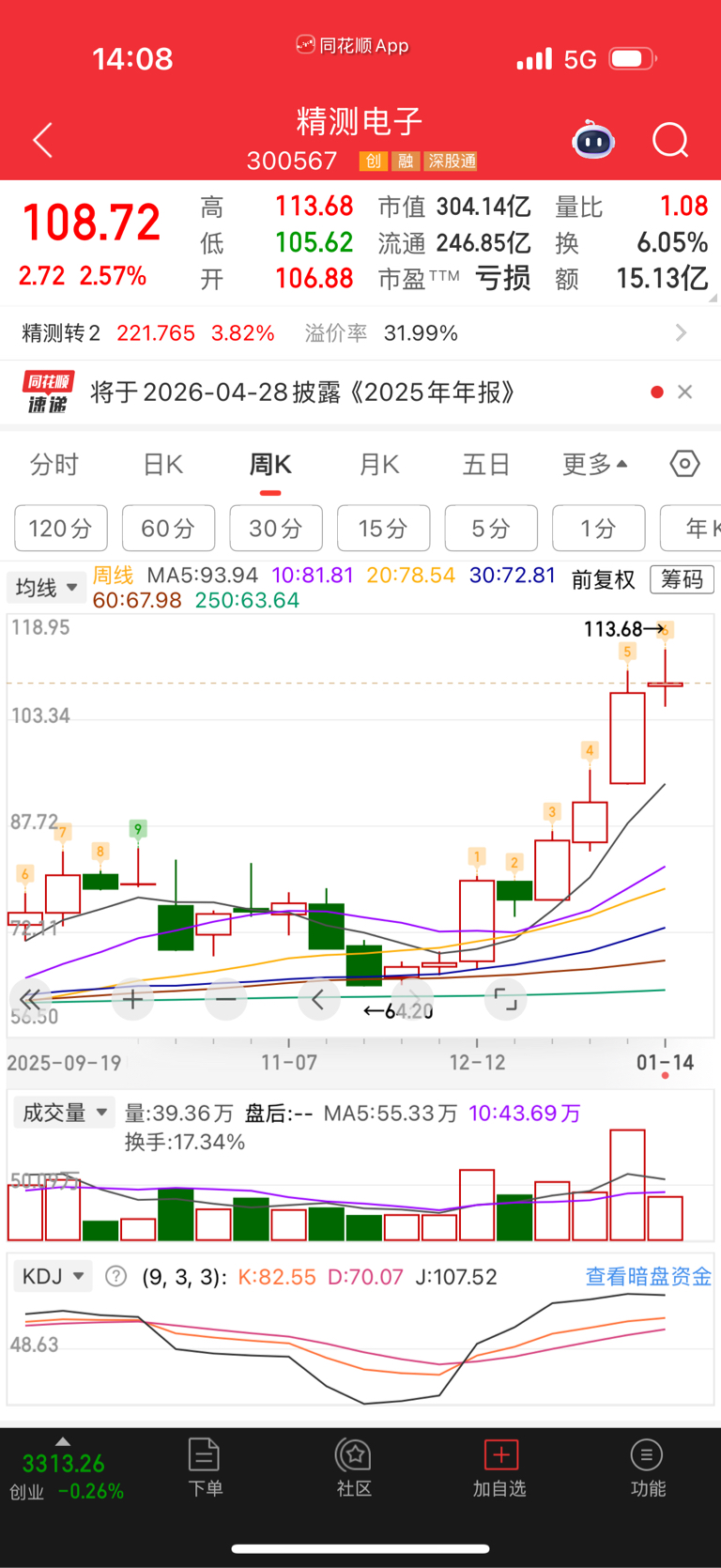This screenshot has width=721, height=1568.
Task: Open the 2025年年报 disclosure announcement
Action: (302, 392)
